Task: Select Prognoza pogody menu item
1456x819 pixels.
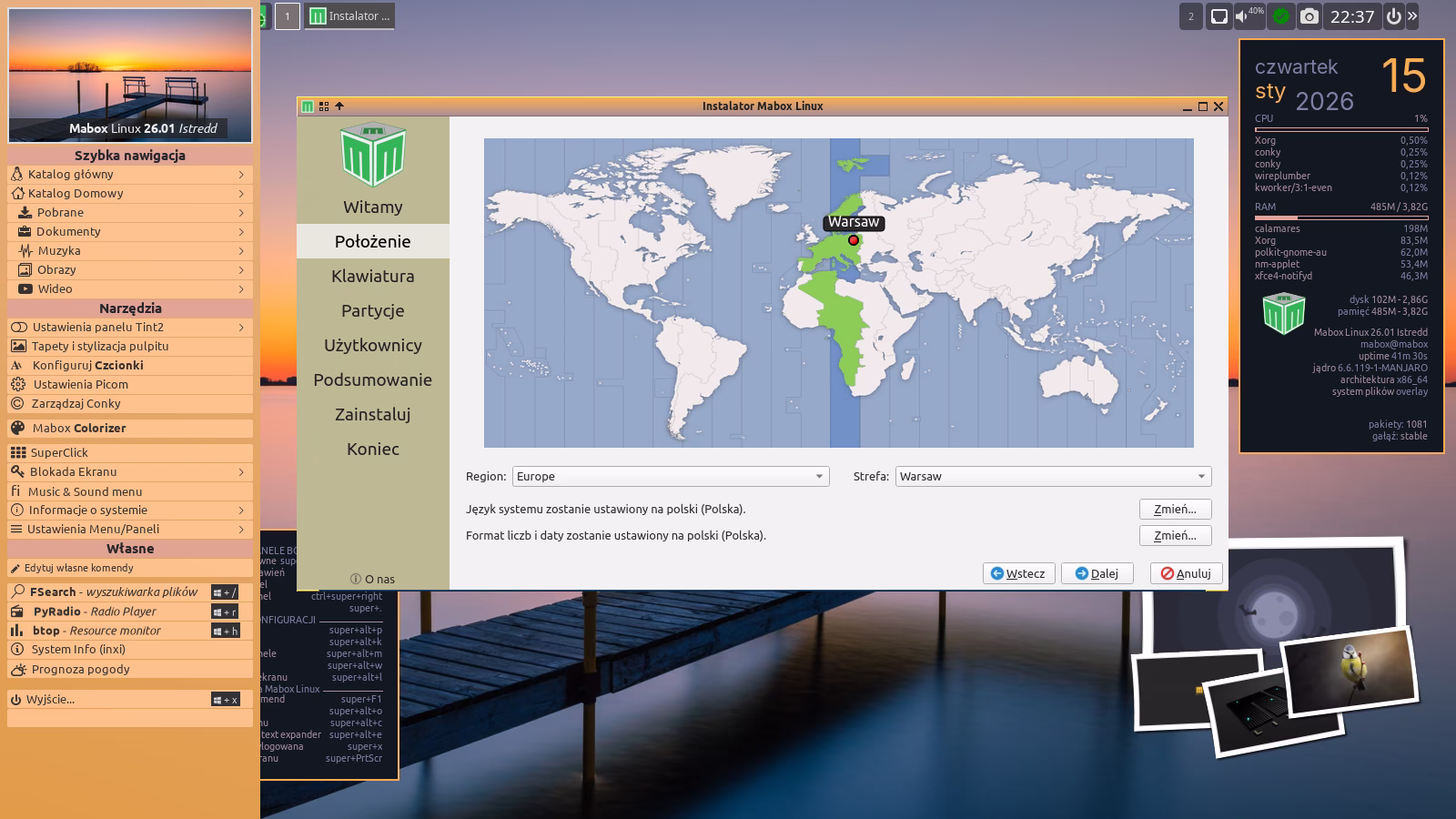Action: pos(80,669)
